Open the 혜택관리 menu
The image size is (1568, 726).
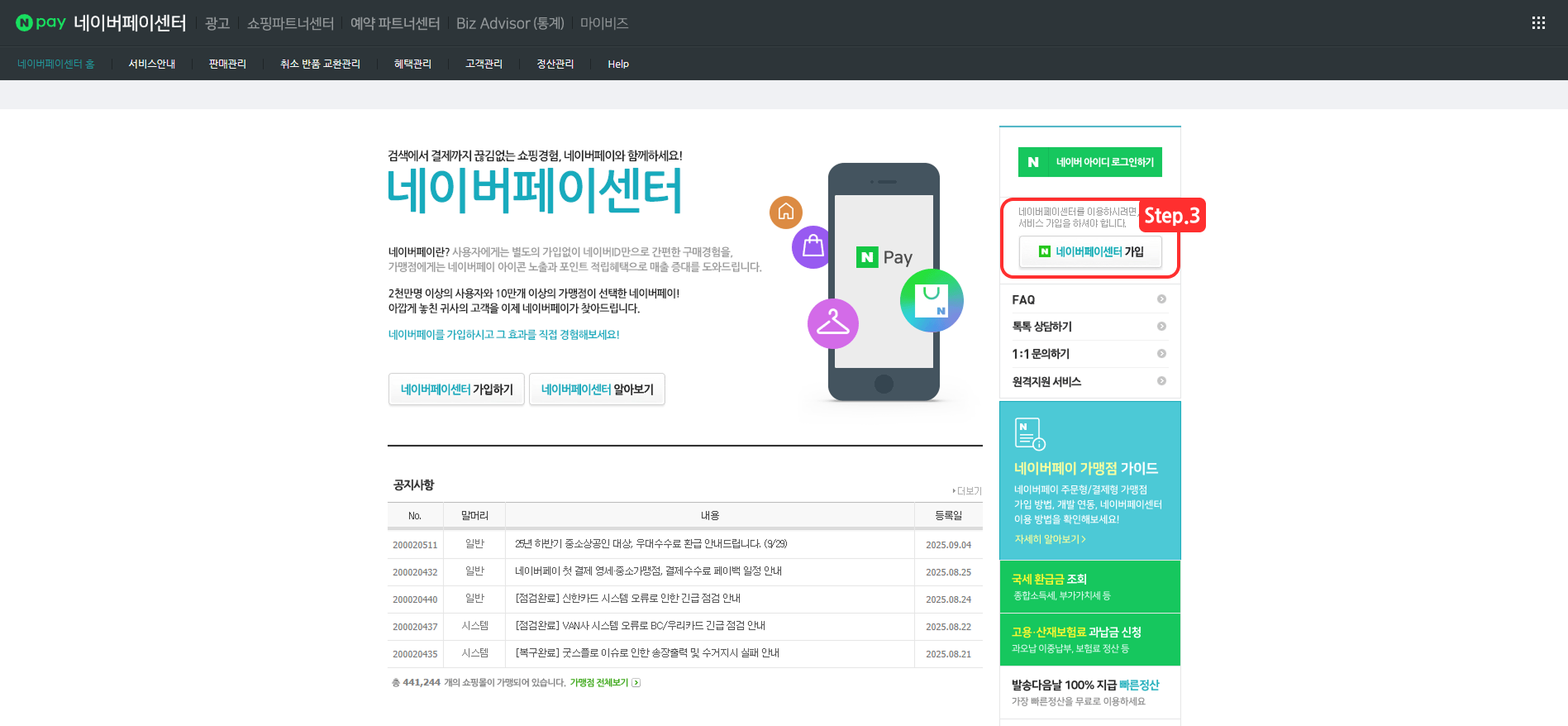[412, 64]
